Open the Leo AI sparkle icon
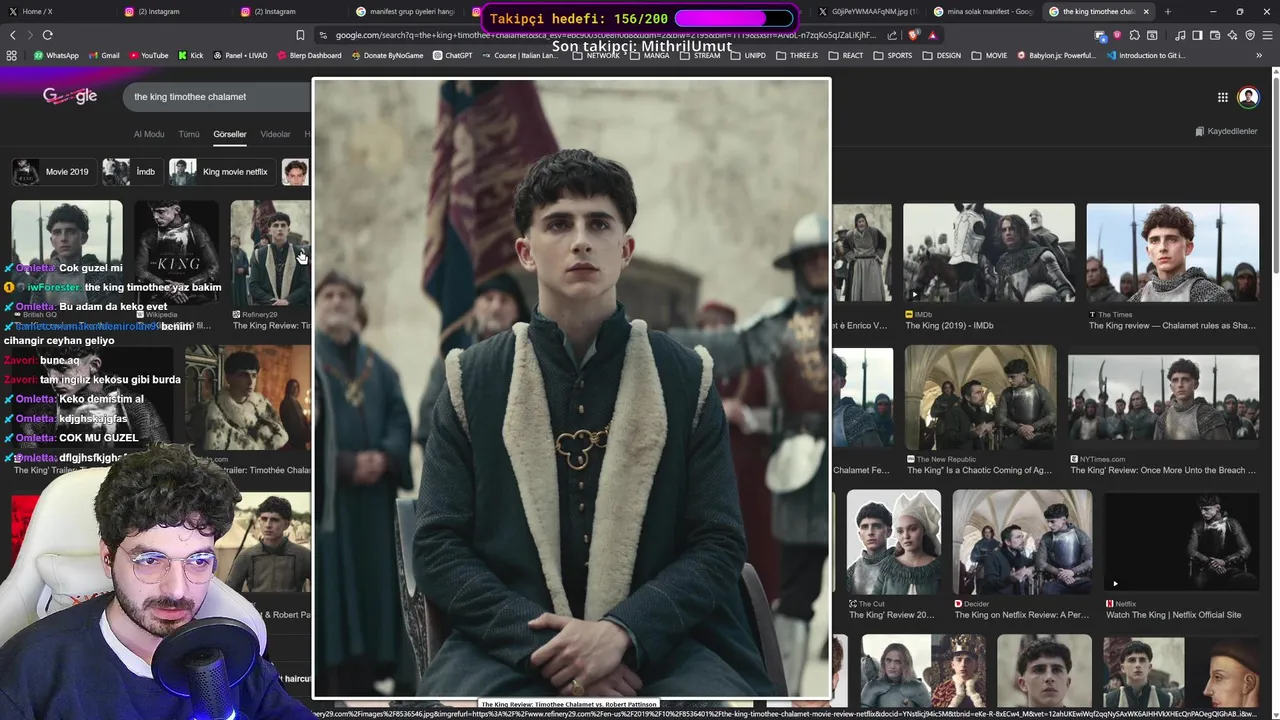This screenshot has width=1280, height=720. pos(1232,35)
